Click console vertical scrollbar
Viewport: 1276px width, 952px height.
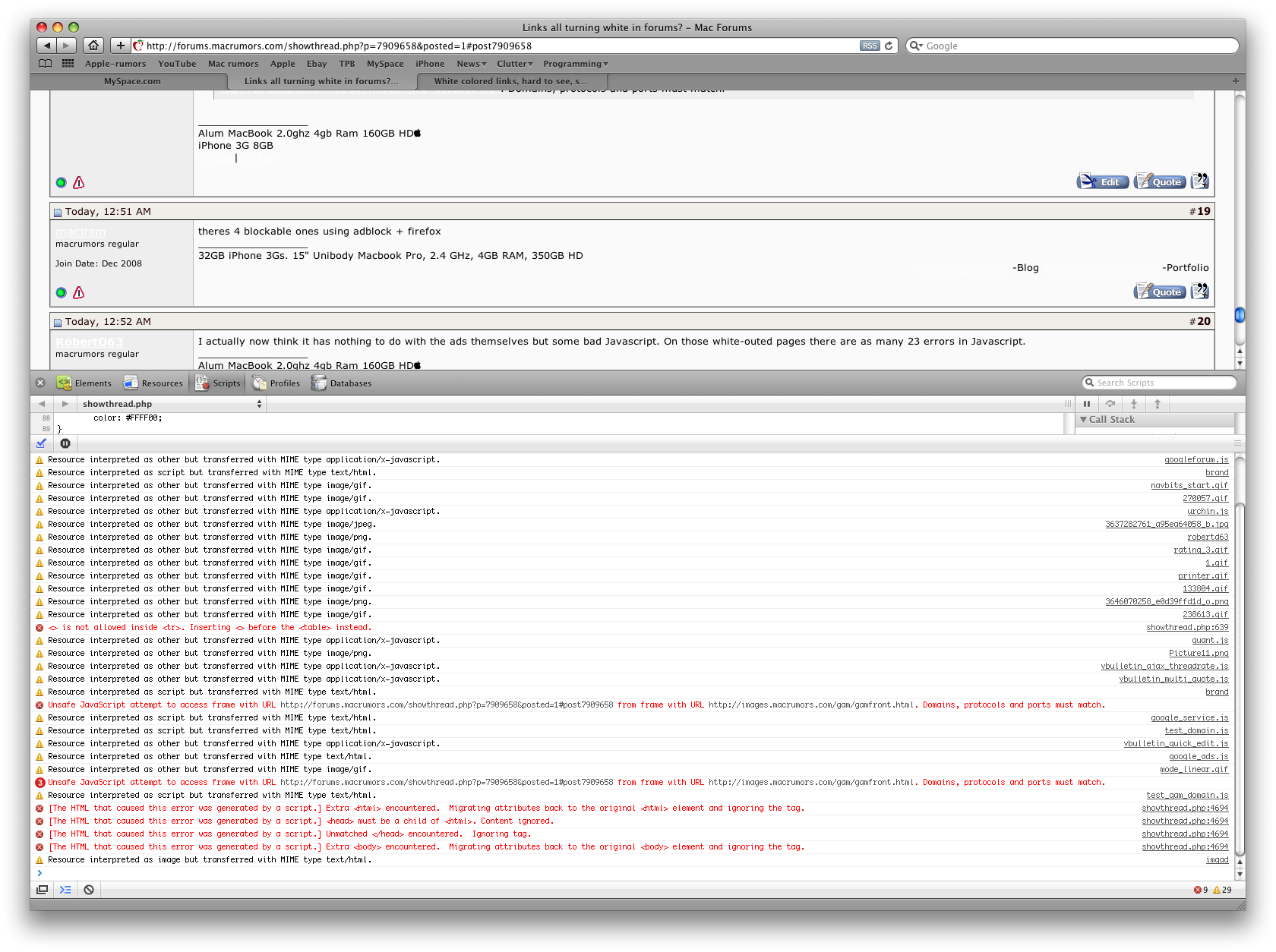pyautogui.click(x=1240, y=679)
